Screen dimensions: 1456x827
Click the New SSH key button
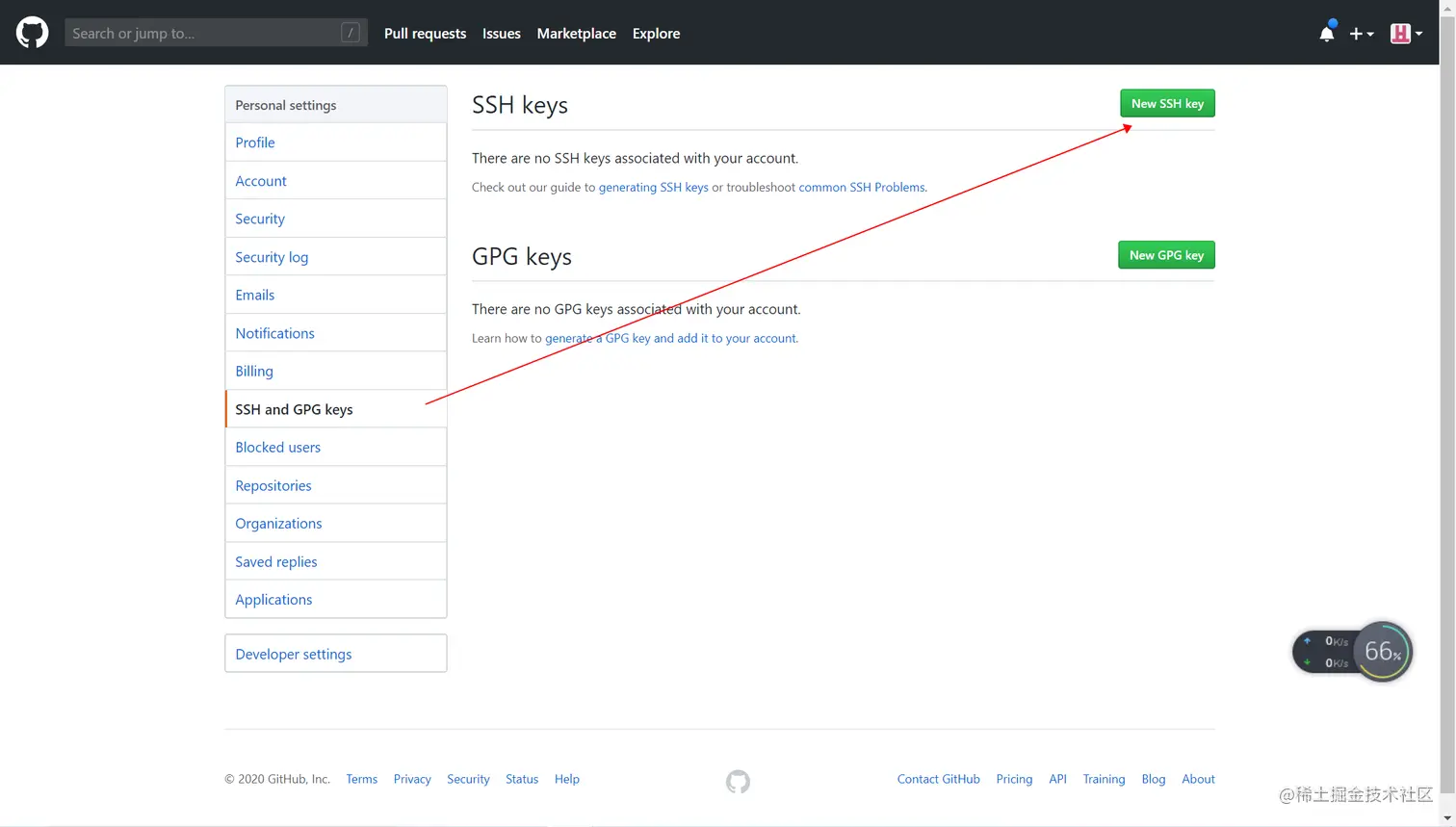[x=1167, y=103]
